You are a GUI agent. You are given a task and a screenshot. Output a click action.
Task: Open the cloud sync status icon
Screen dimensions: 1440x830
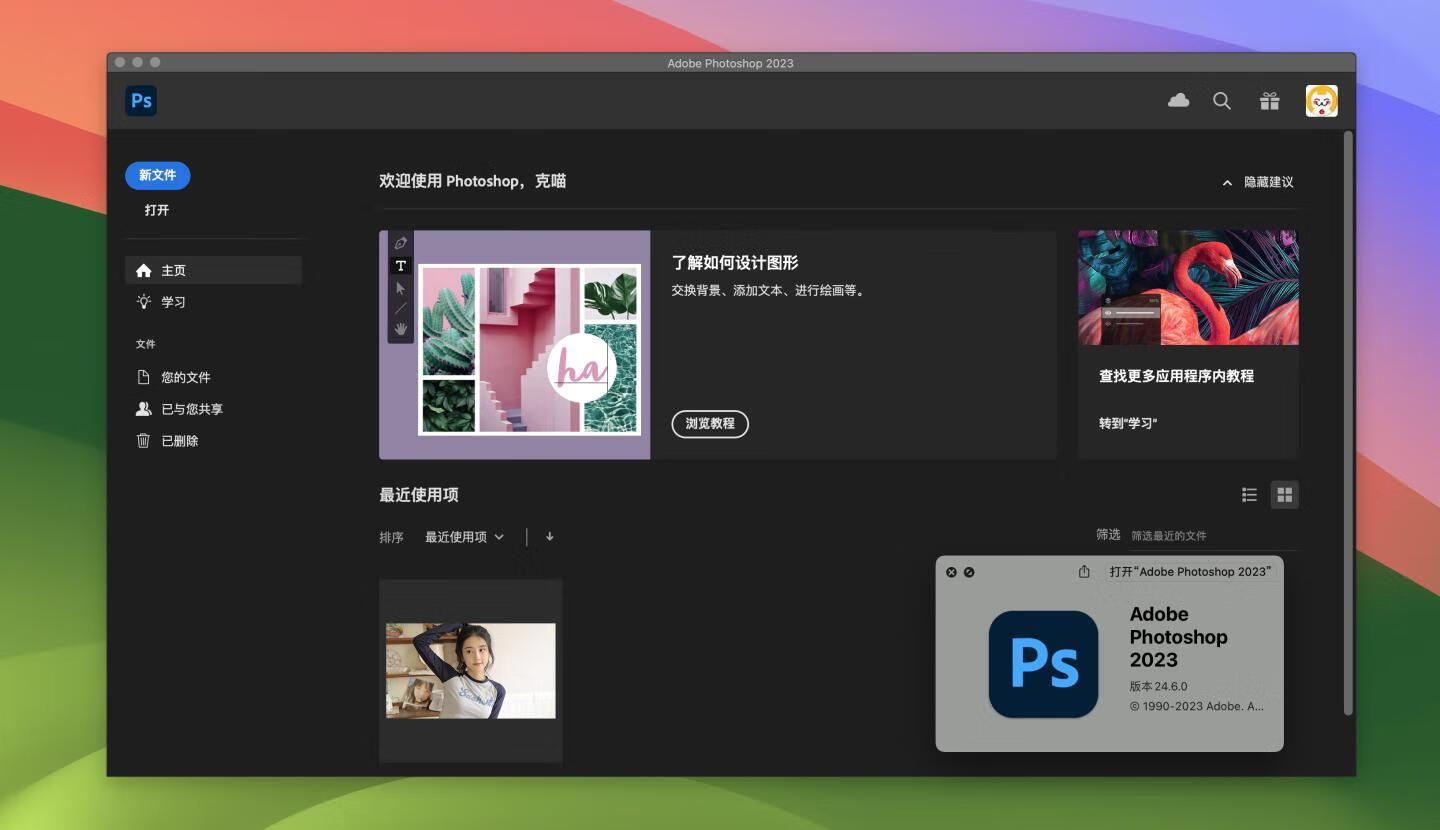point(1179,100)
